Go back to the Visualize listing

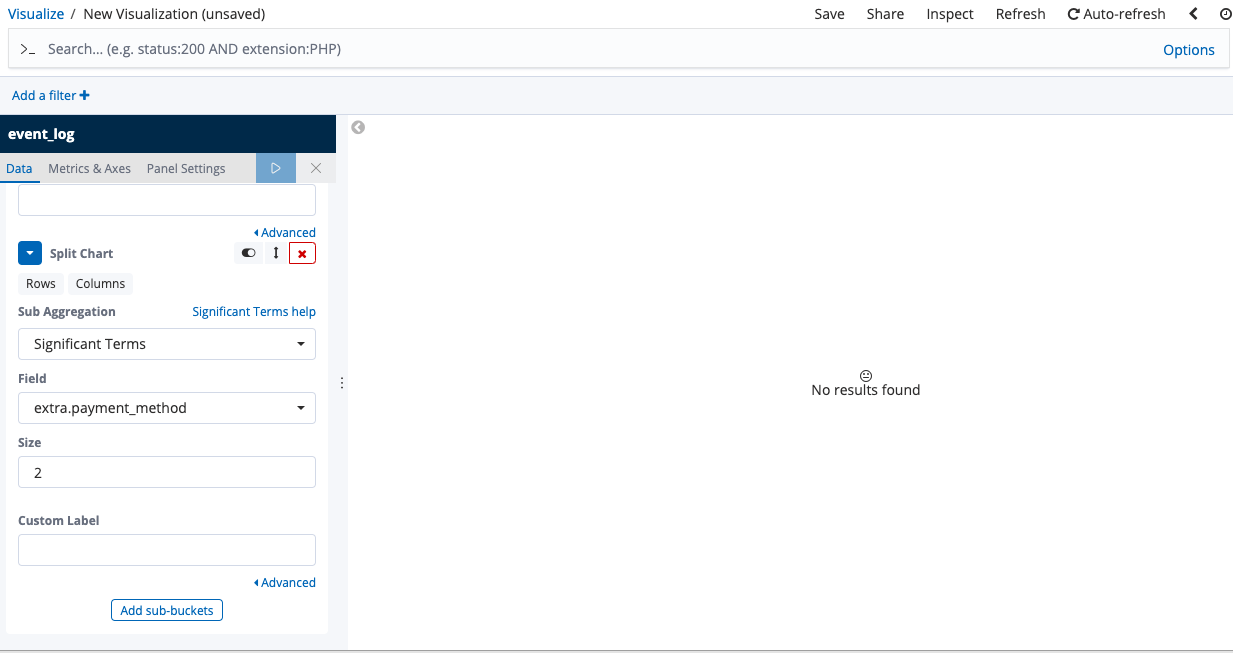click(x=36, y=14)
